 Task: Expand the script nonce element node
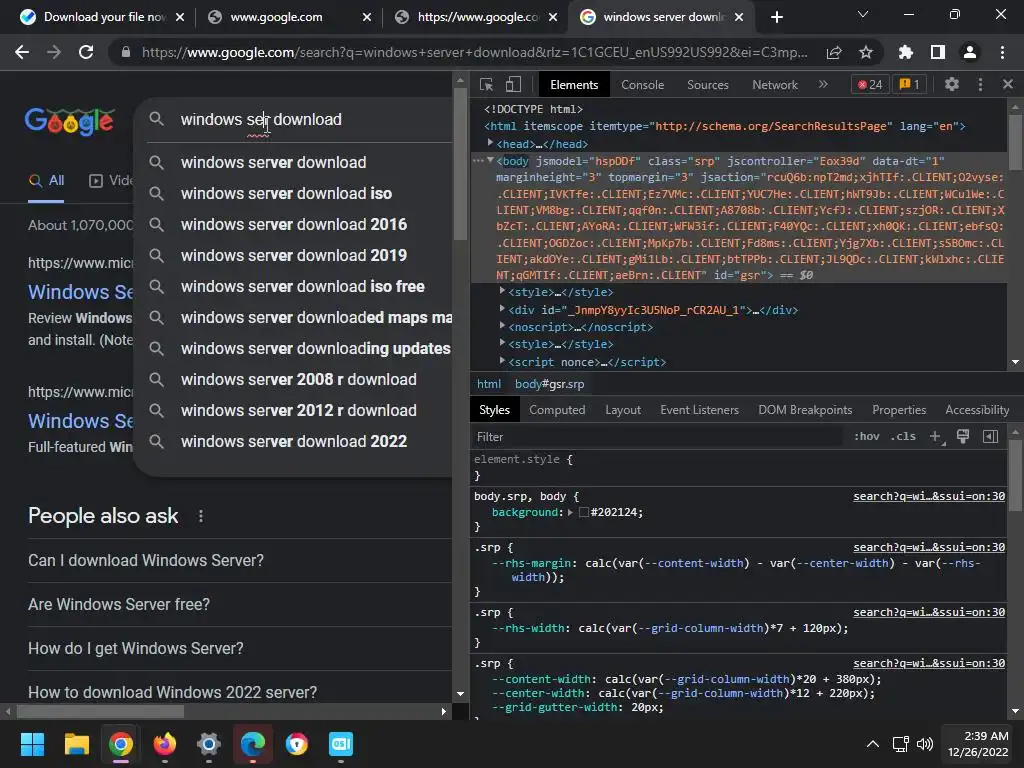tap(502, 360)
